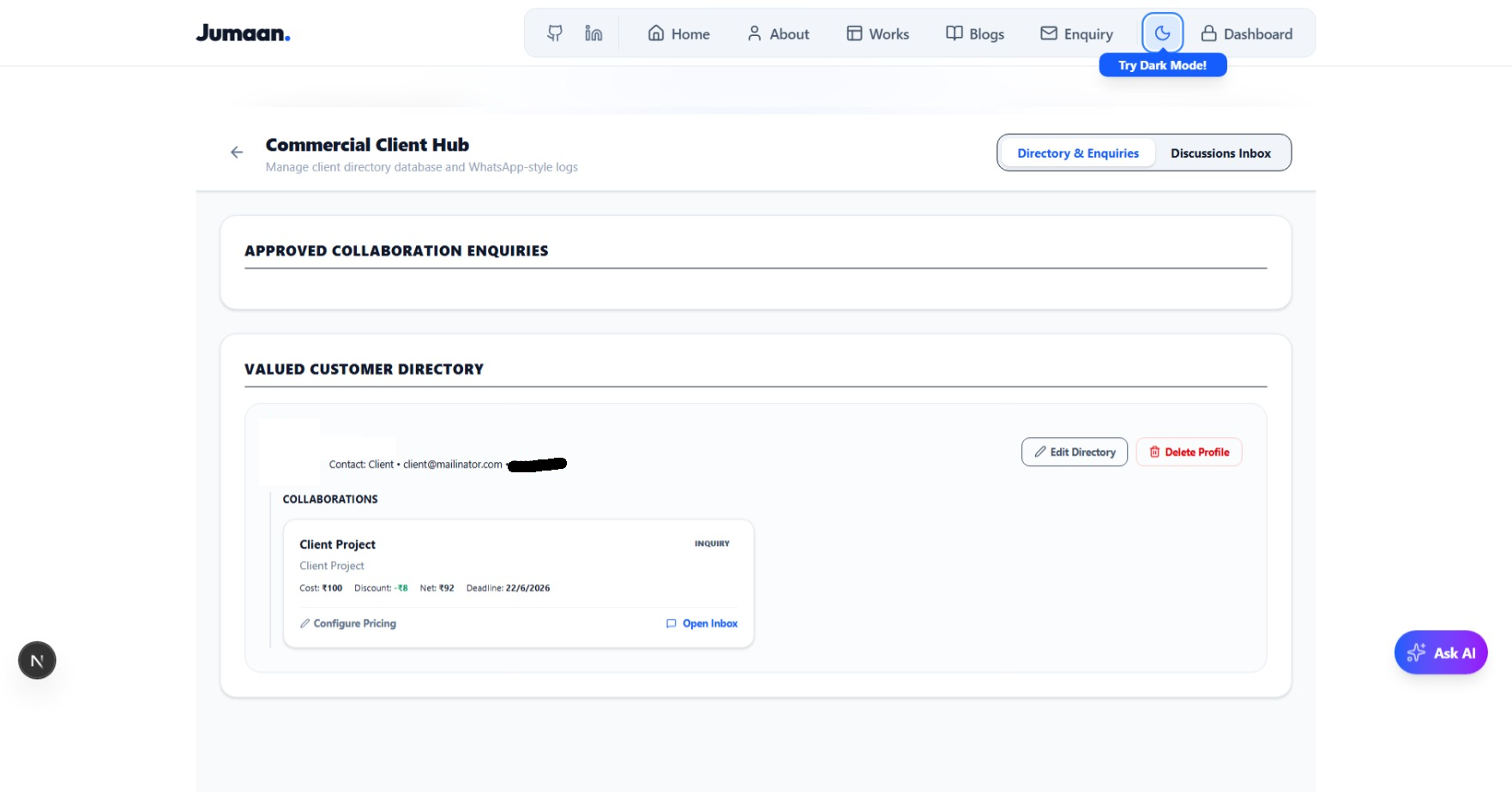Toggle dark mode with the moon icon

point(1162,33)
